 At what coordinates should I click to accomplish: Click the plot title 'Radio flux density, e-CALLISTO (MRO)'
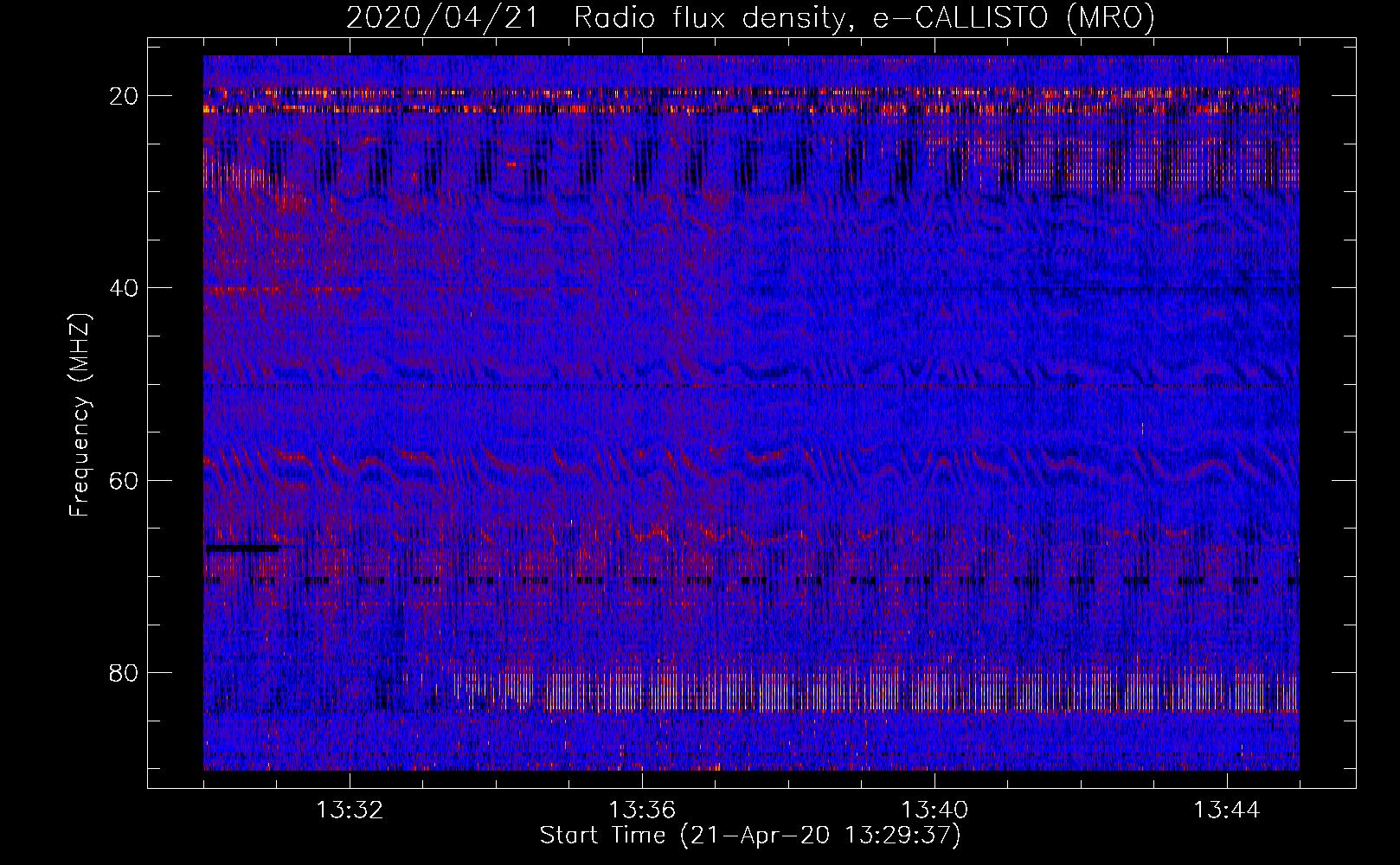[864, 18]
